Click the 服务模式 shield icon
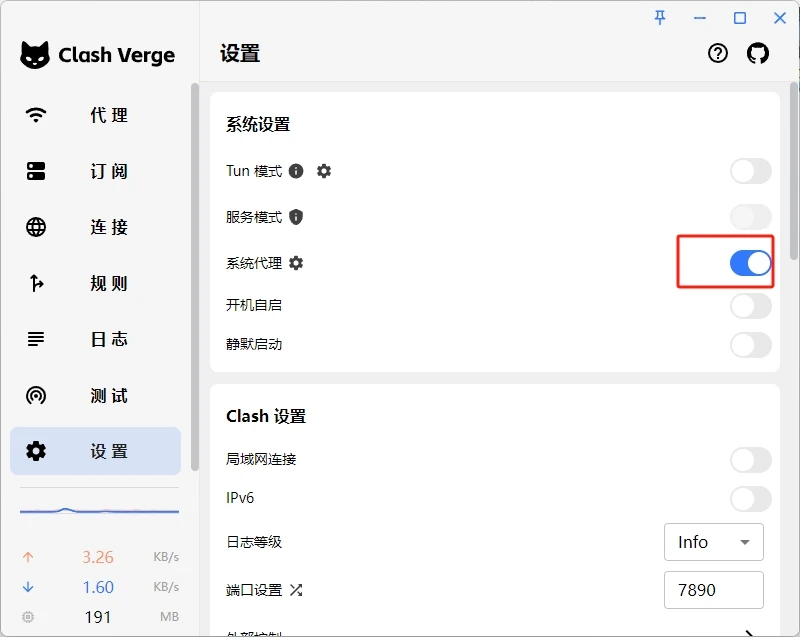 click(x=296, y=217)
